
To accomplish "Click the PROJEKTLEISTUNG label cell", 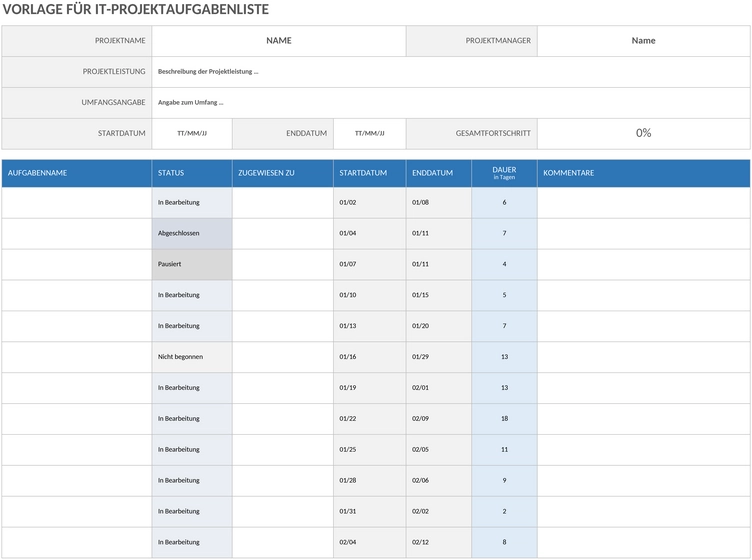I will coord(77,72).
